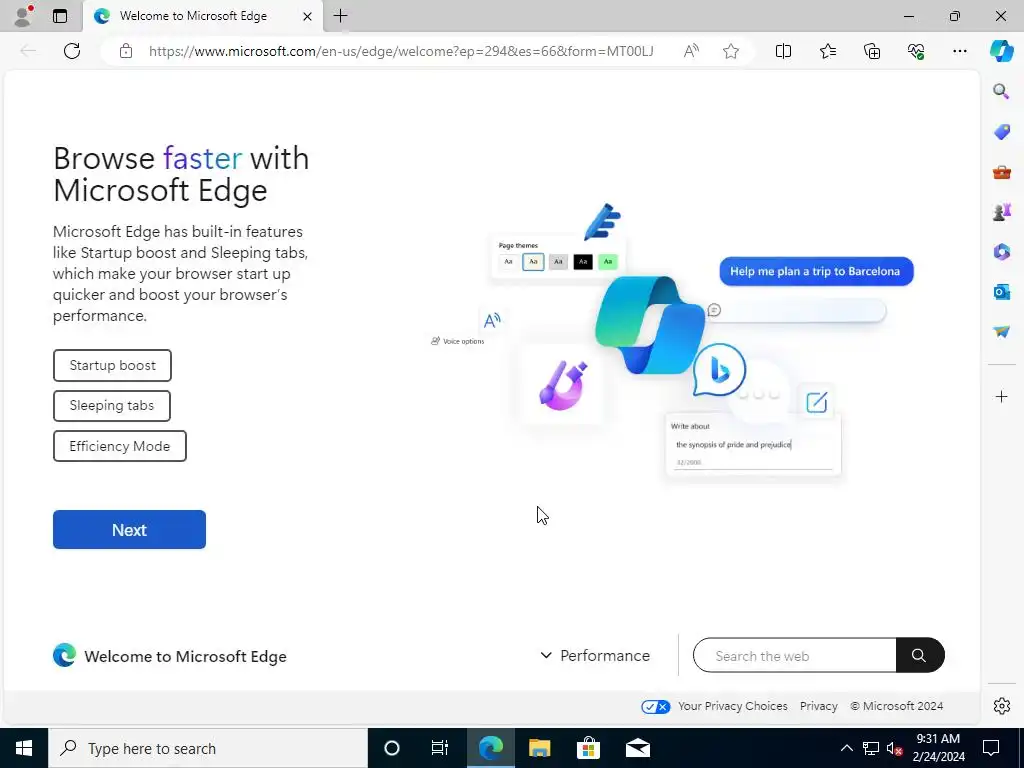Click the address bar URL
1024x768 pixels.
[401, 51]
